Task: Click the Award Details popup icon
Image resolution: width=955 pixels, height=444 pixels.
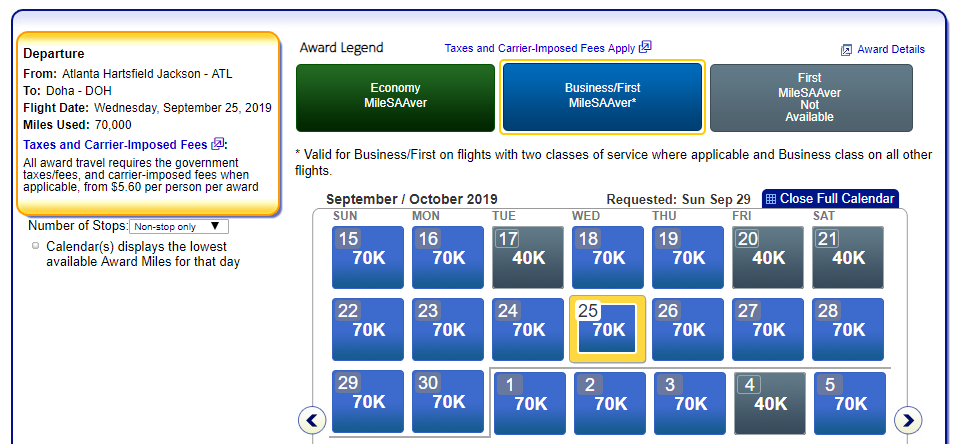Action: coord(846,50)
